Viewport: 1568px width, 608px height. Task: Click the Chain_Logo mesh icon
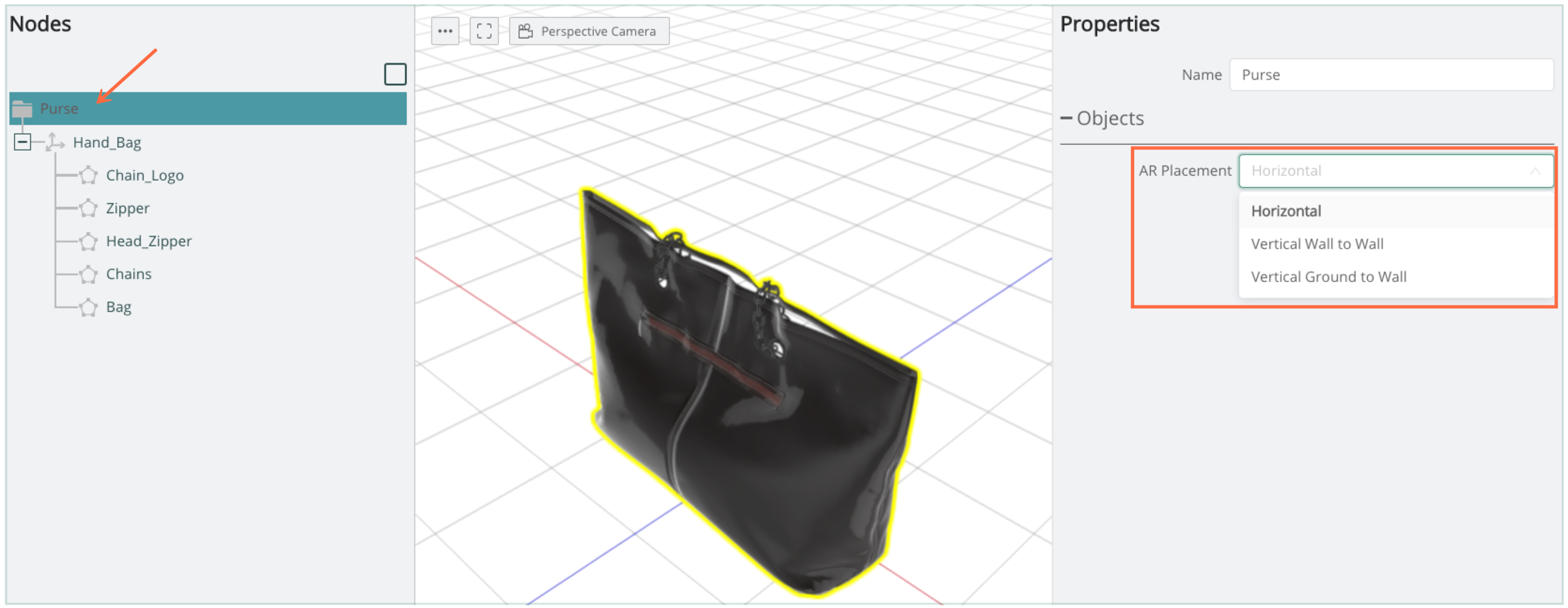pos(88,176)
